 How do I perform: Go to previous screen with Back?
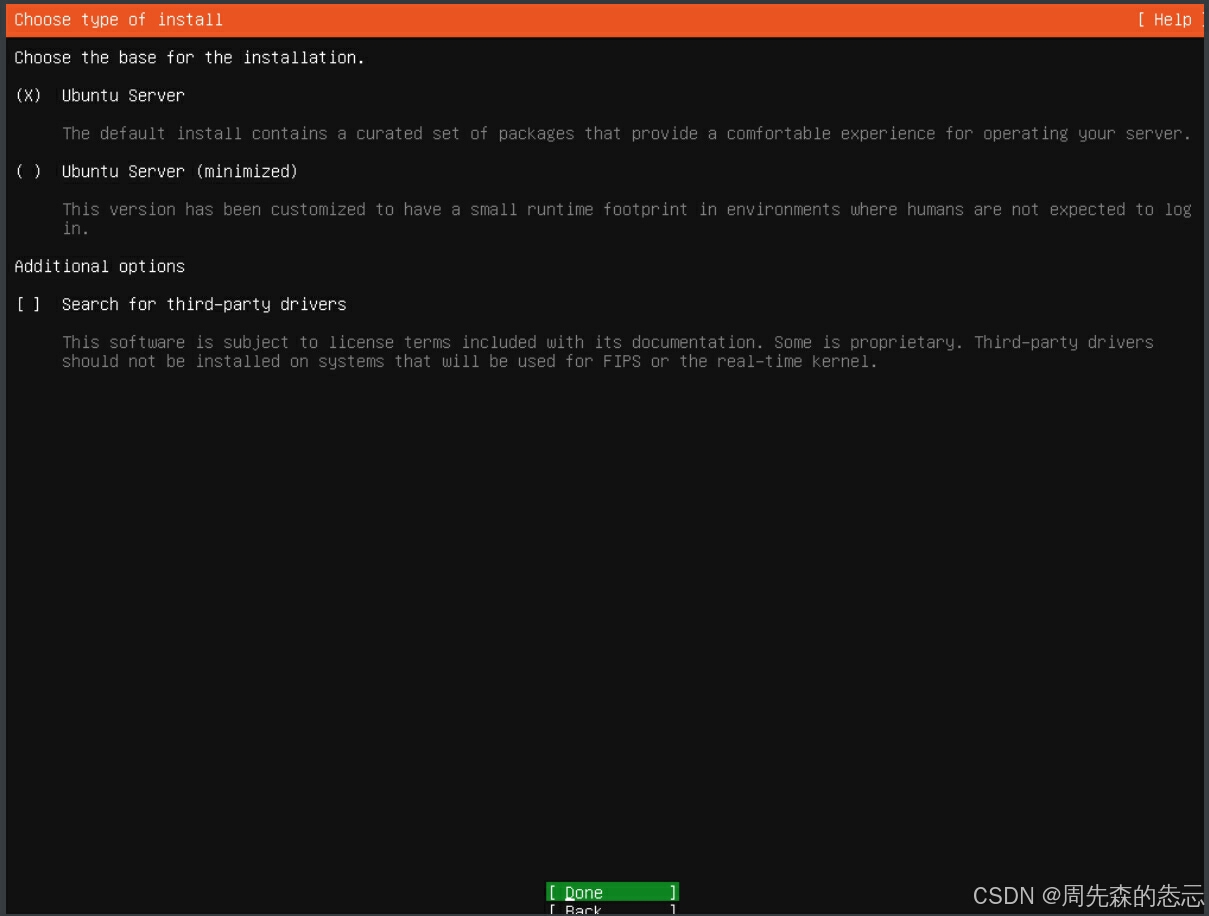tap(612, 909)
